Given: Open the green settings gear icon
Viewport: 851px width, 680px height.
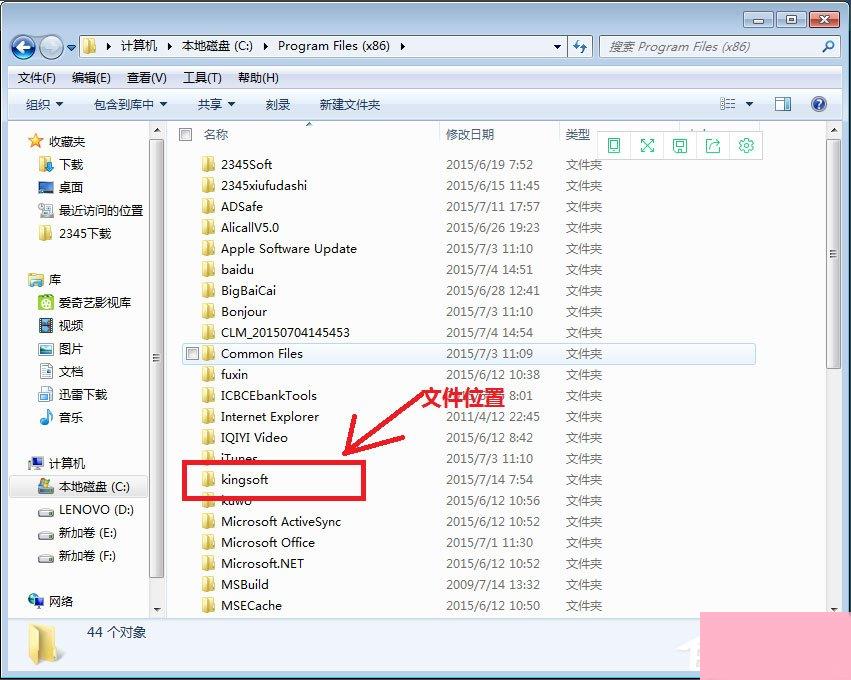Looking at the screenshot, I should pos(746,145).
